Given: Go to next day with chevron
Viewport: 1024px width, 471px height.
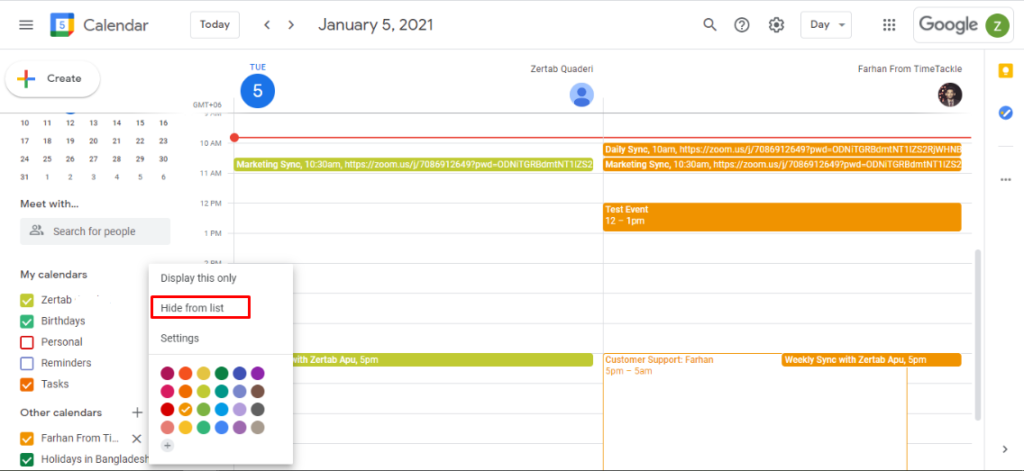Looking at the screenshot, I should tap(291, 25).
